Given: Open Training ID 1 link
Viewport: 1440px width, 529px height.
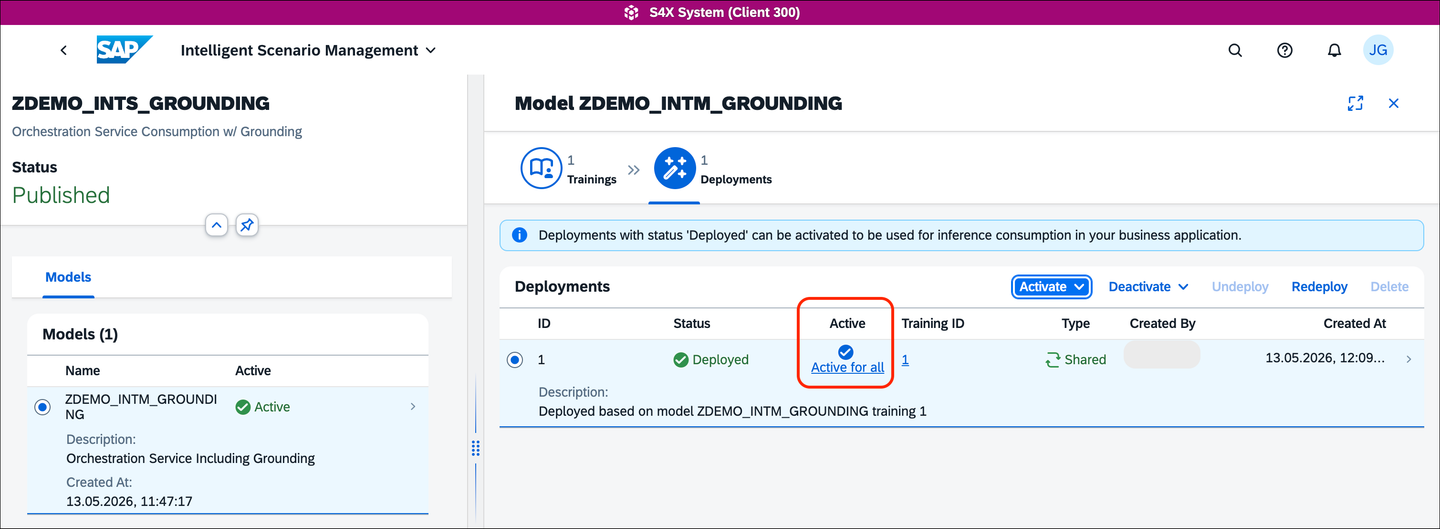Looking at the screenshot, I should point(905,360).
